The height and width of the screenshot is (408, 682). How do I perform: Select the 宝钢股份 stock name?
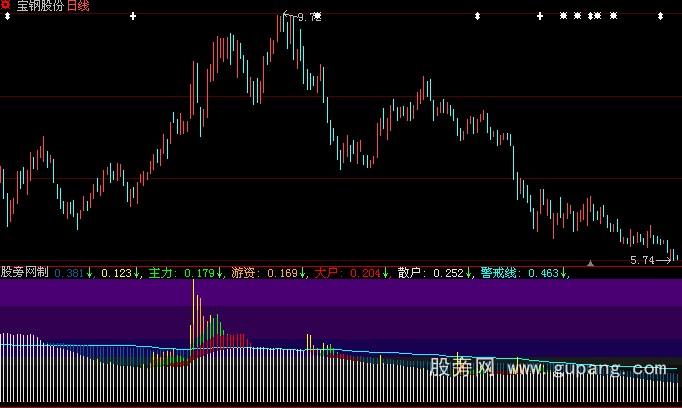(x=39, y=6)
